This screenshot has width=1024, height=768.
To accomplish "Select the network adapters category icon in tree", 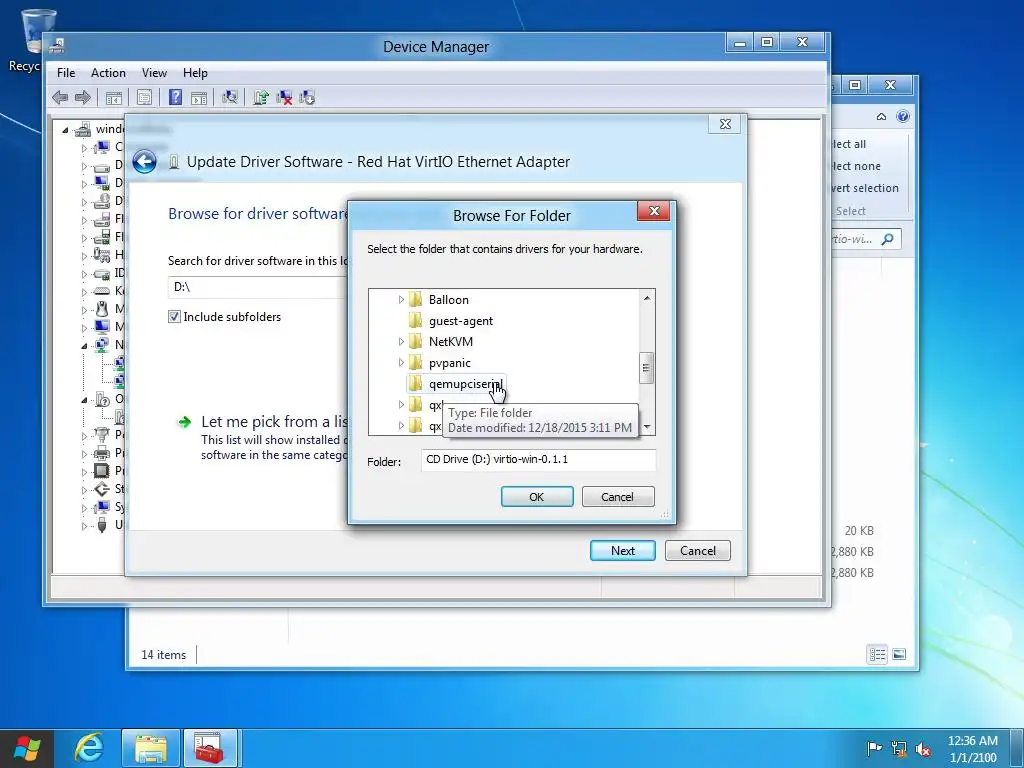I will [x=102, y=344].
